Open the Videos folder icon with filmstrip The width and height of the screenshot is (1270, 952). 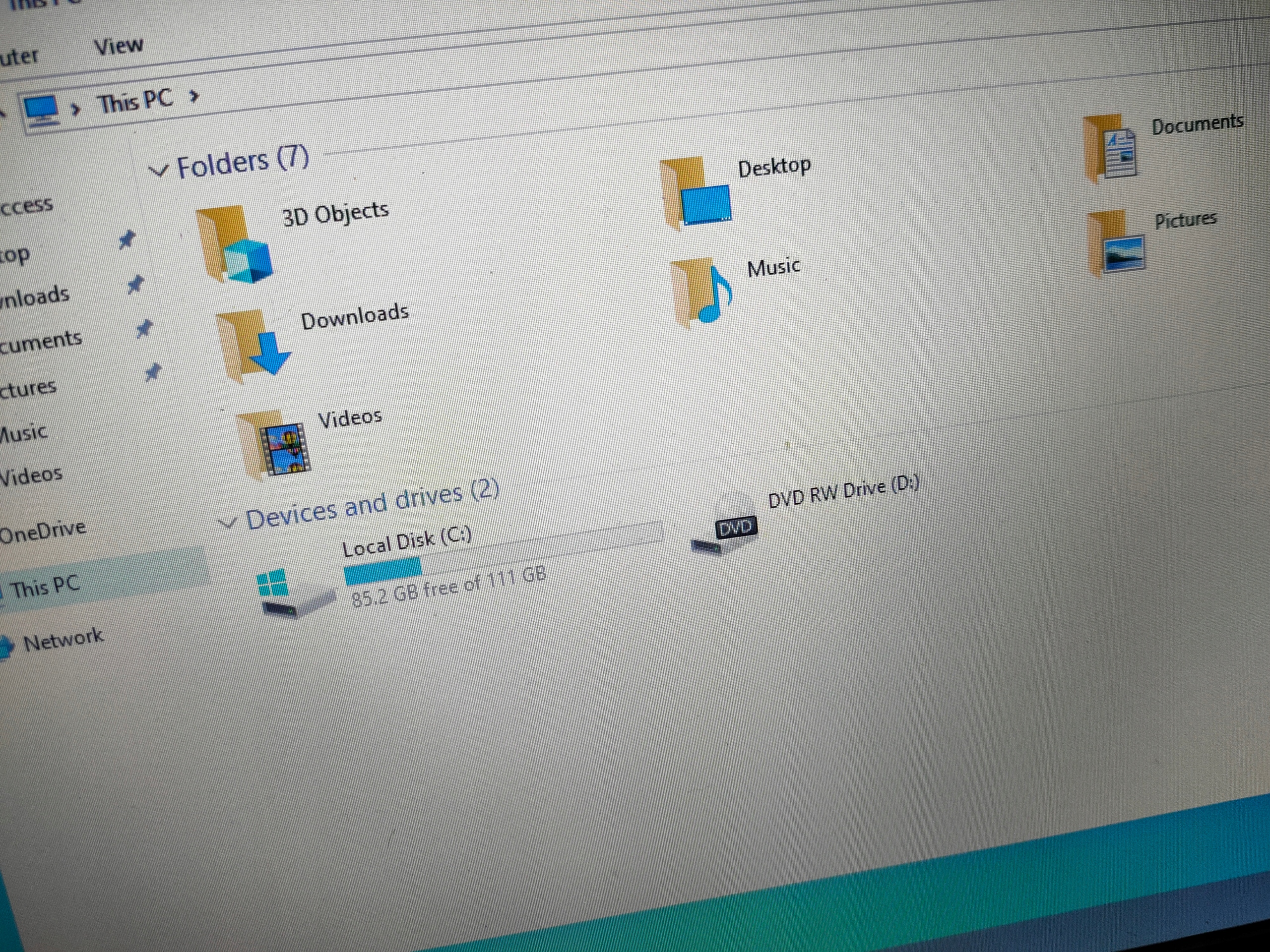(x=274, y=445)
